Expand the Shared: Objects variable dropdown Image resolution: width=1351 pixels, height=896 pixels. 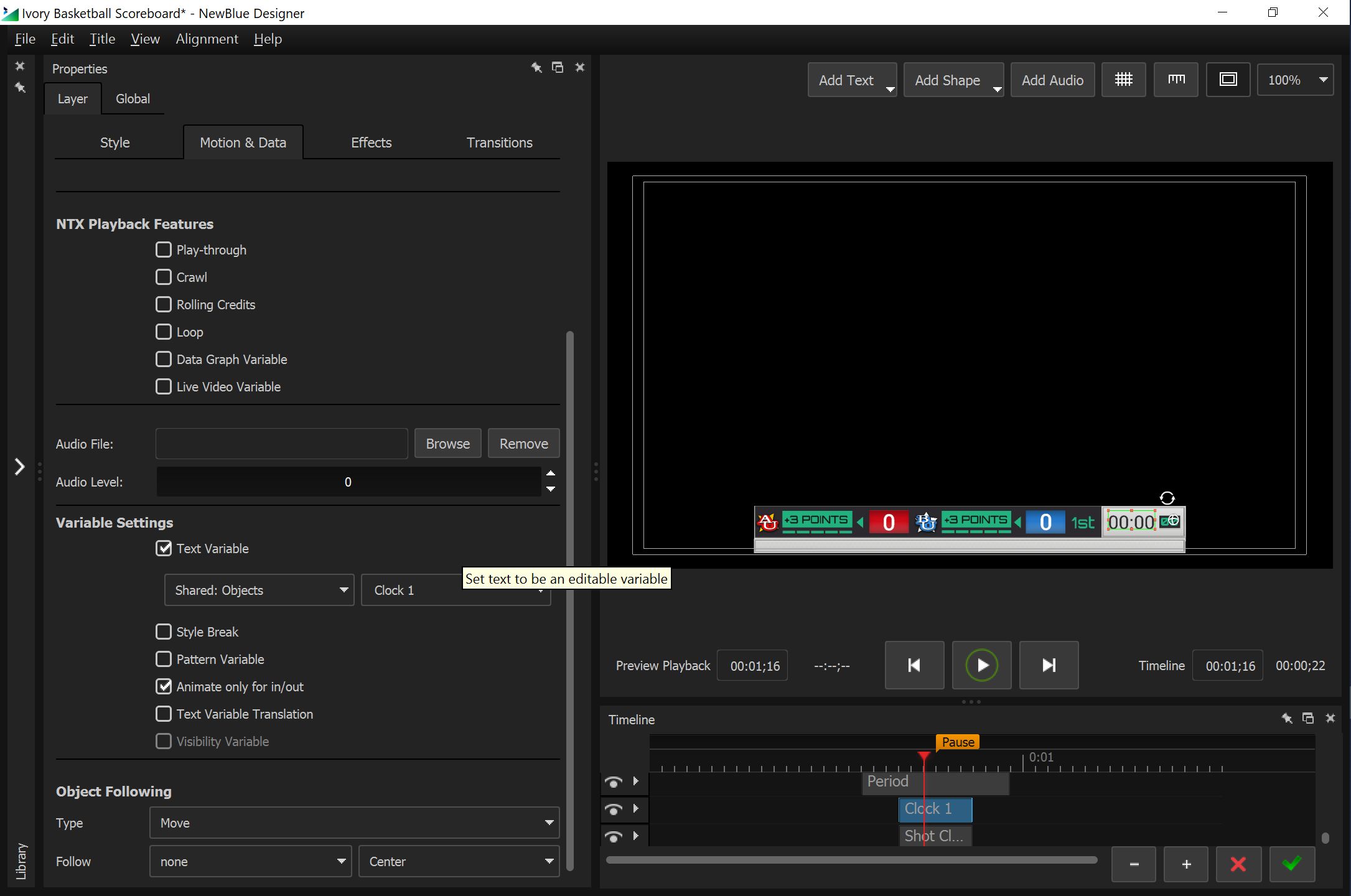click(x=341, y=590)
